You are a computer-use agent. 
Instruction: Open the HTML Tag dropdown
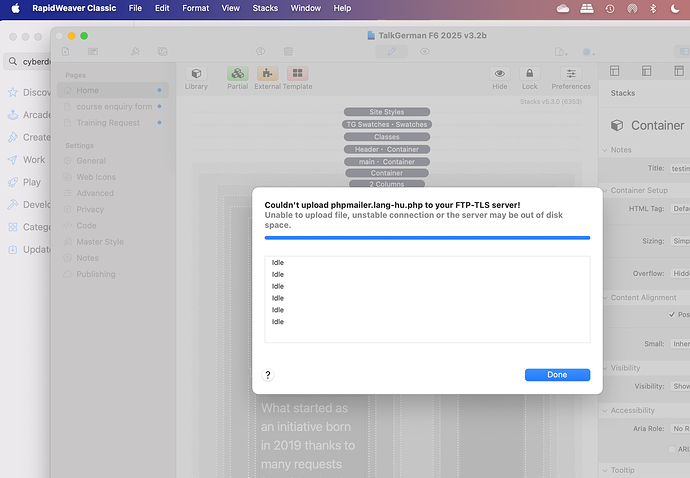point(680,209)
